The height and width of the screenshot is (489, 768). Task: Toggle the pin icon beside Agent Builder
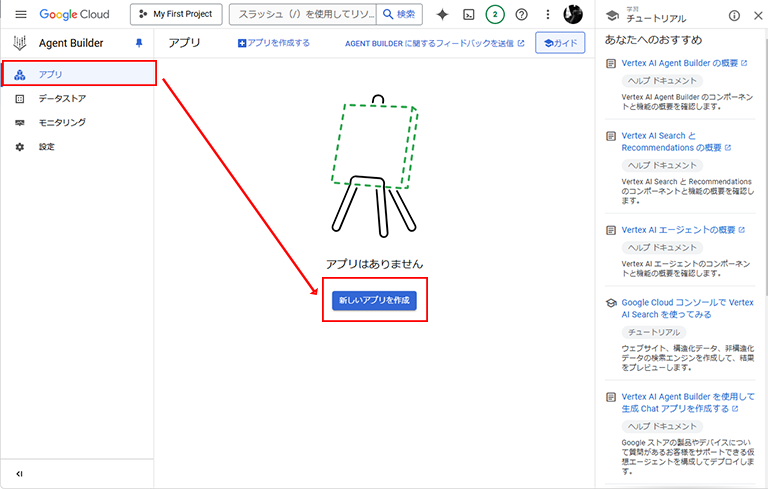click(x=139, y=43)
